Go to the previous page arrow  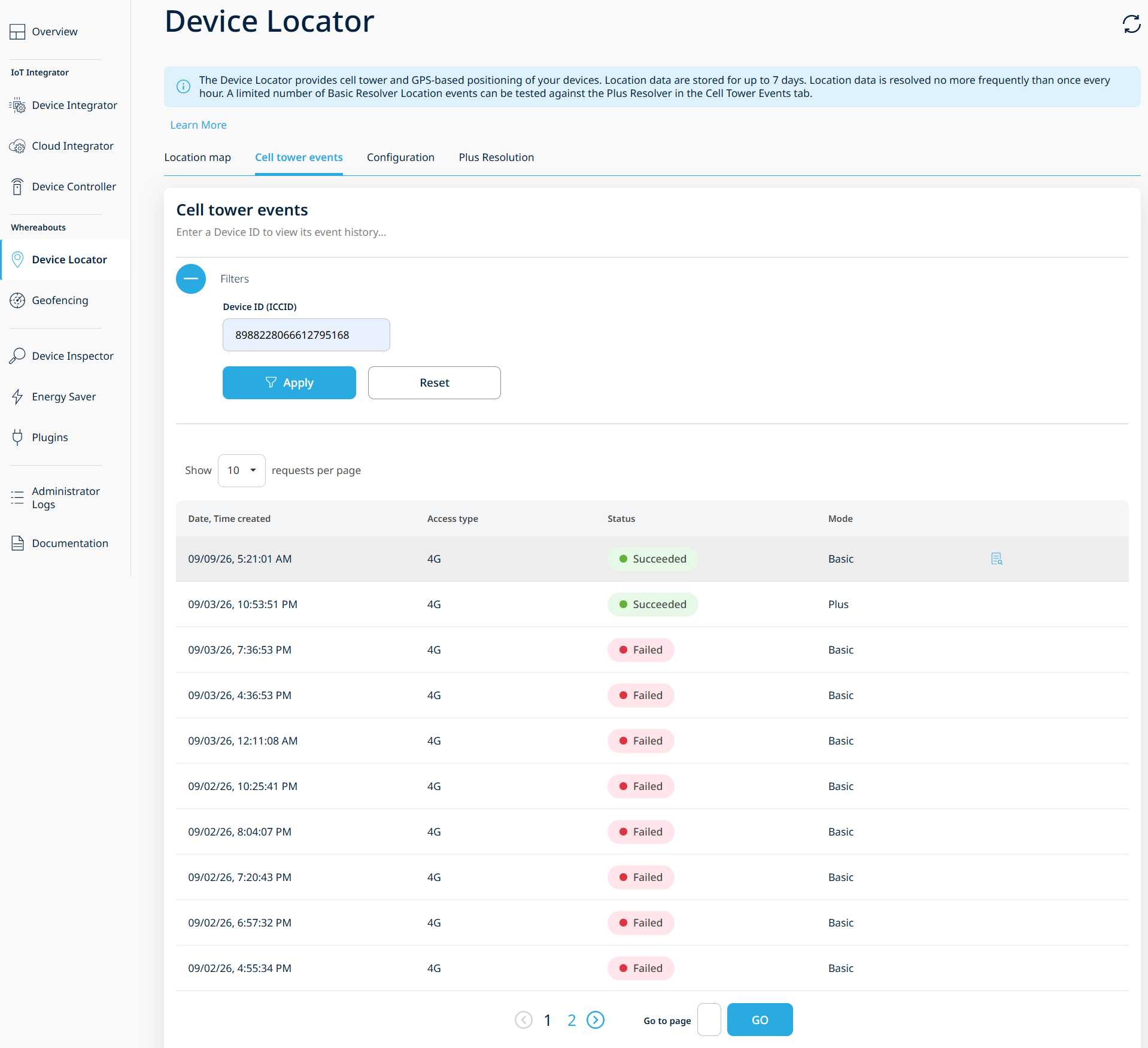[x=524, y=1020]
